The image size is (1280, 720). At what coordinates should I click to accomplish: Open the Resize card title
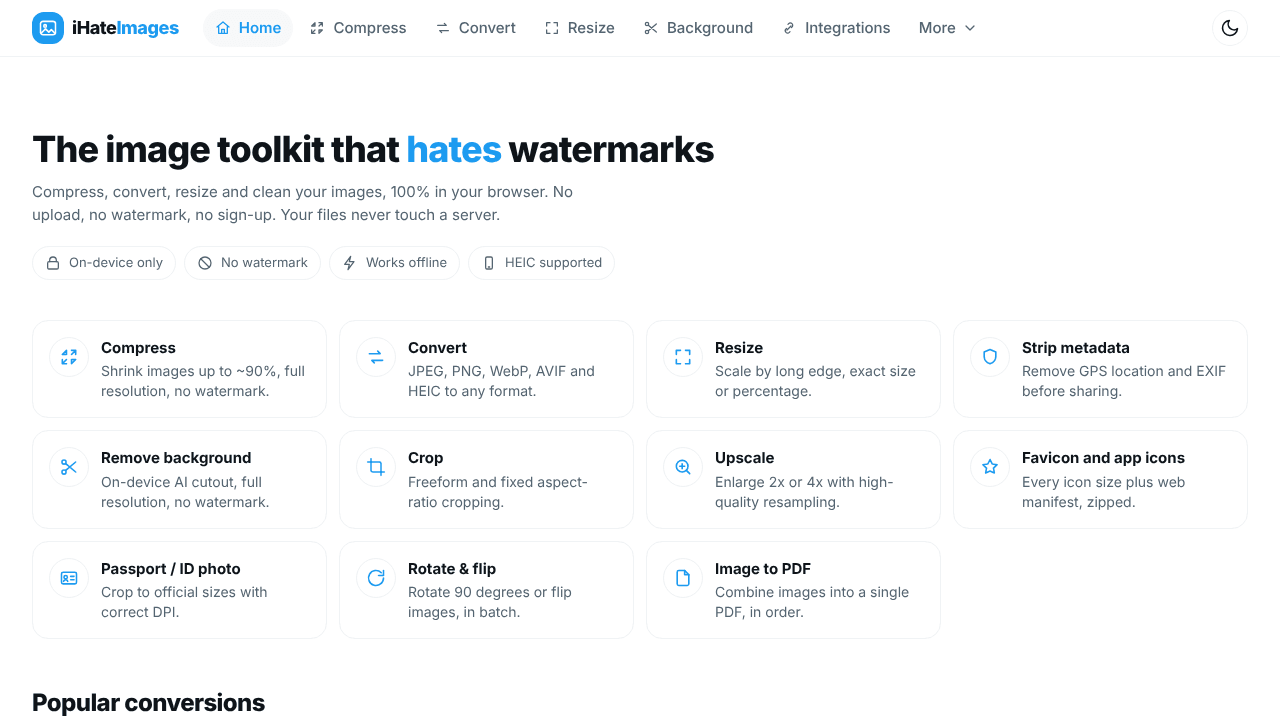point(739,348)
